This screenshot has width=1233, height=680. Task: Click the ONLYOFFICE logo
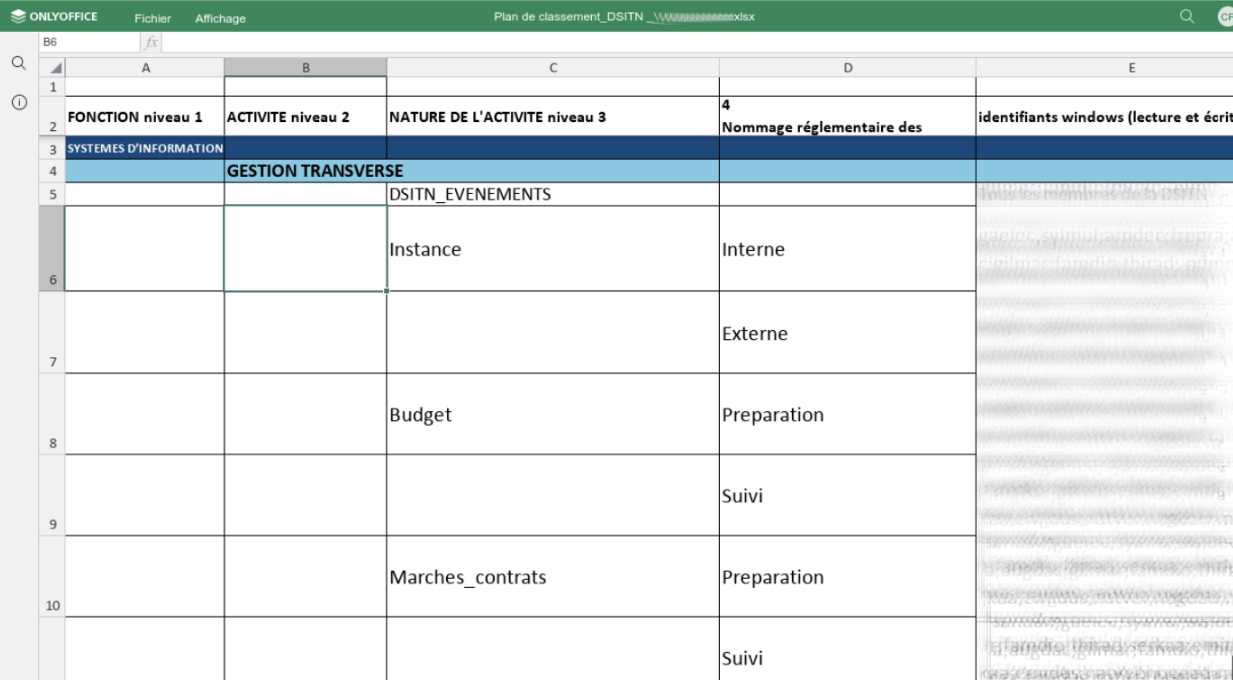tap(54, 17)
